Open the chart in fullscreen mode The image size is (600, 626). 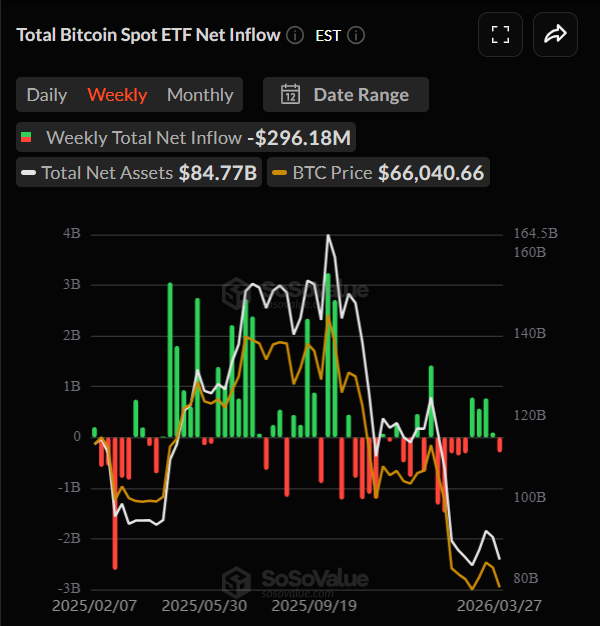point(500,35)
